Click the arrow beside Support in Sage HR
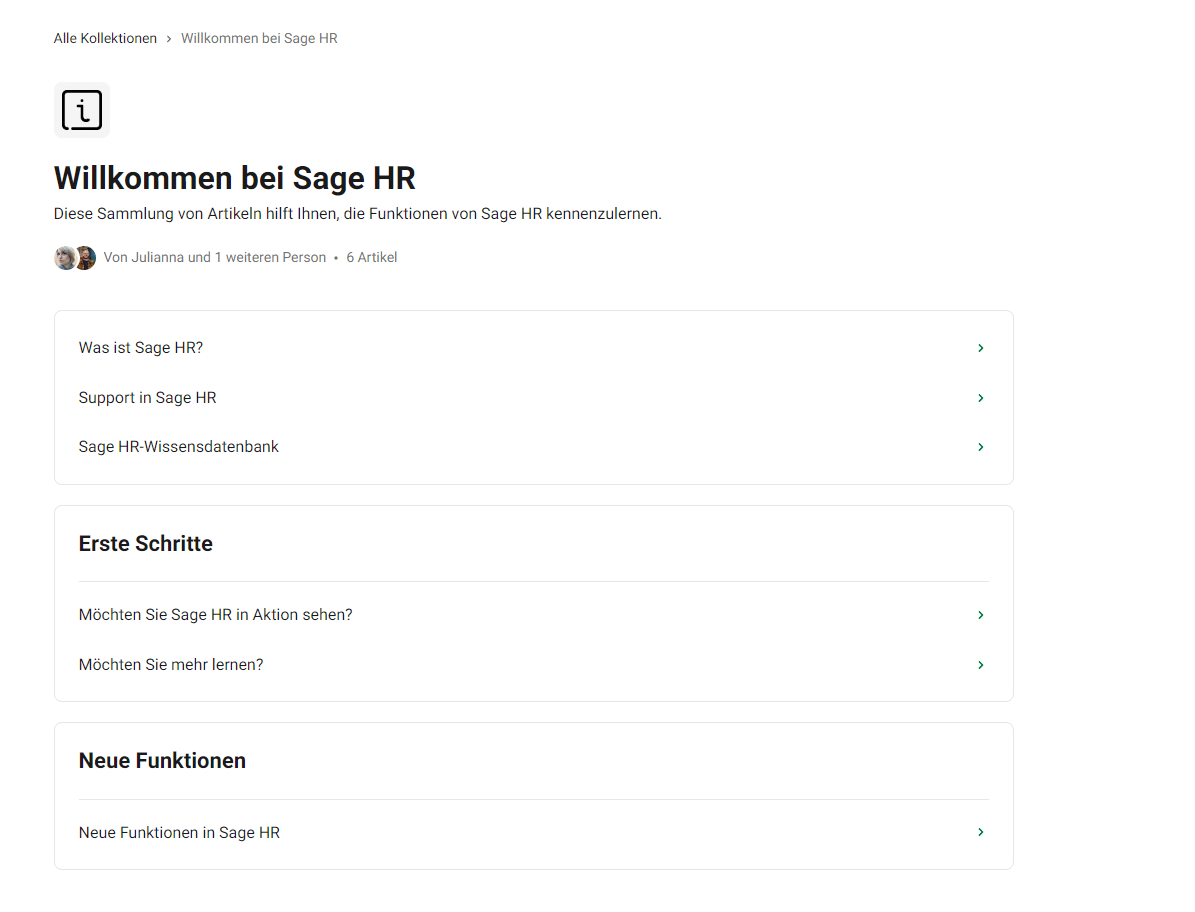 click(x=980, y=398)
